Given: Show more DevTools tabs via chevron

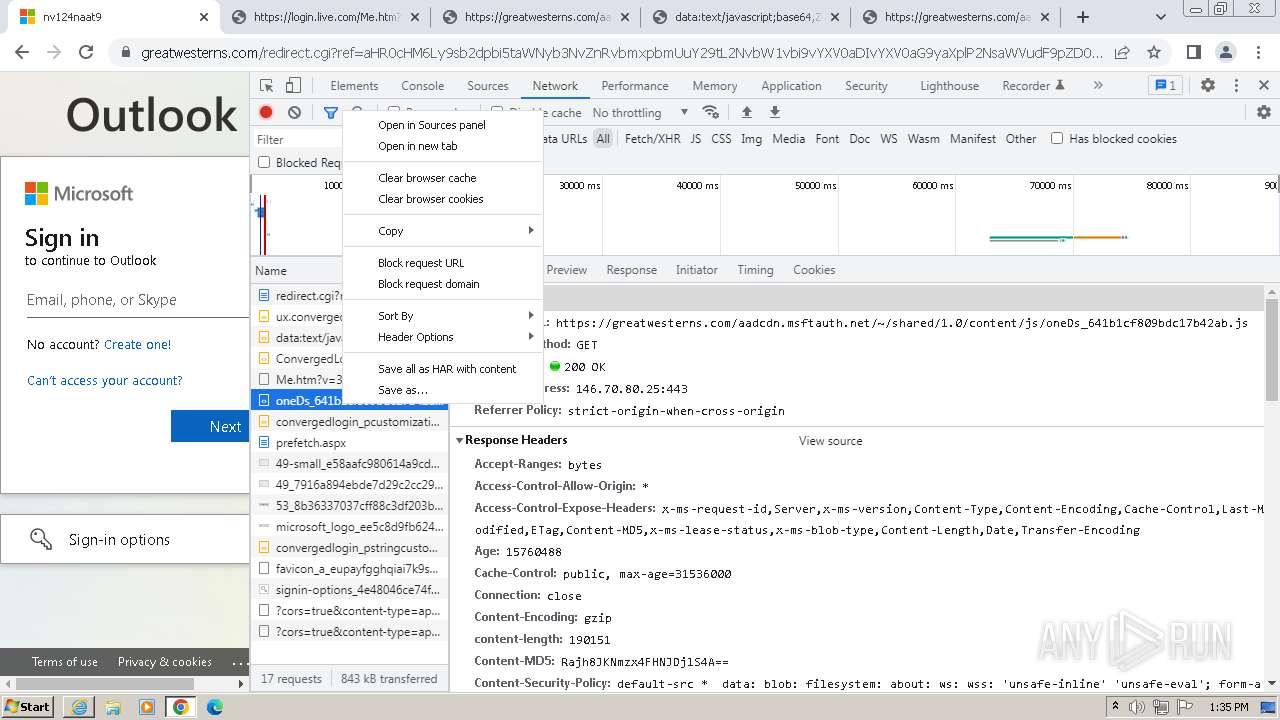Looking at the screenshot, I should (1098, 86).
